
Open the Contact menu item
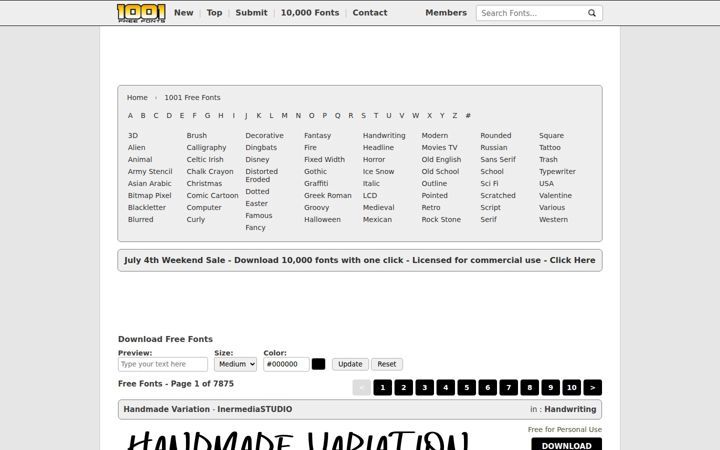370,13
